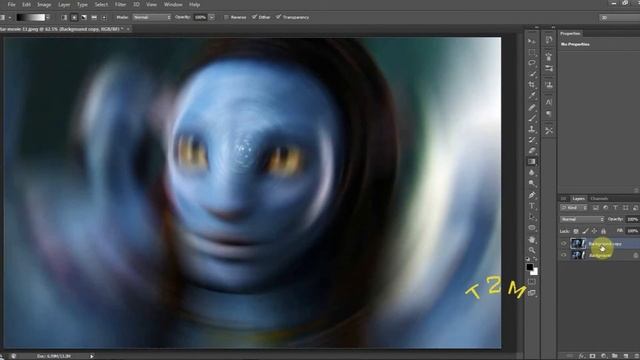Open the status bar info arrow
Screen dimensions: 640x360
tap(91, 356)
